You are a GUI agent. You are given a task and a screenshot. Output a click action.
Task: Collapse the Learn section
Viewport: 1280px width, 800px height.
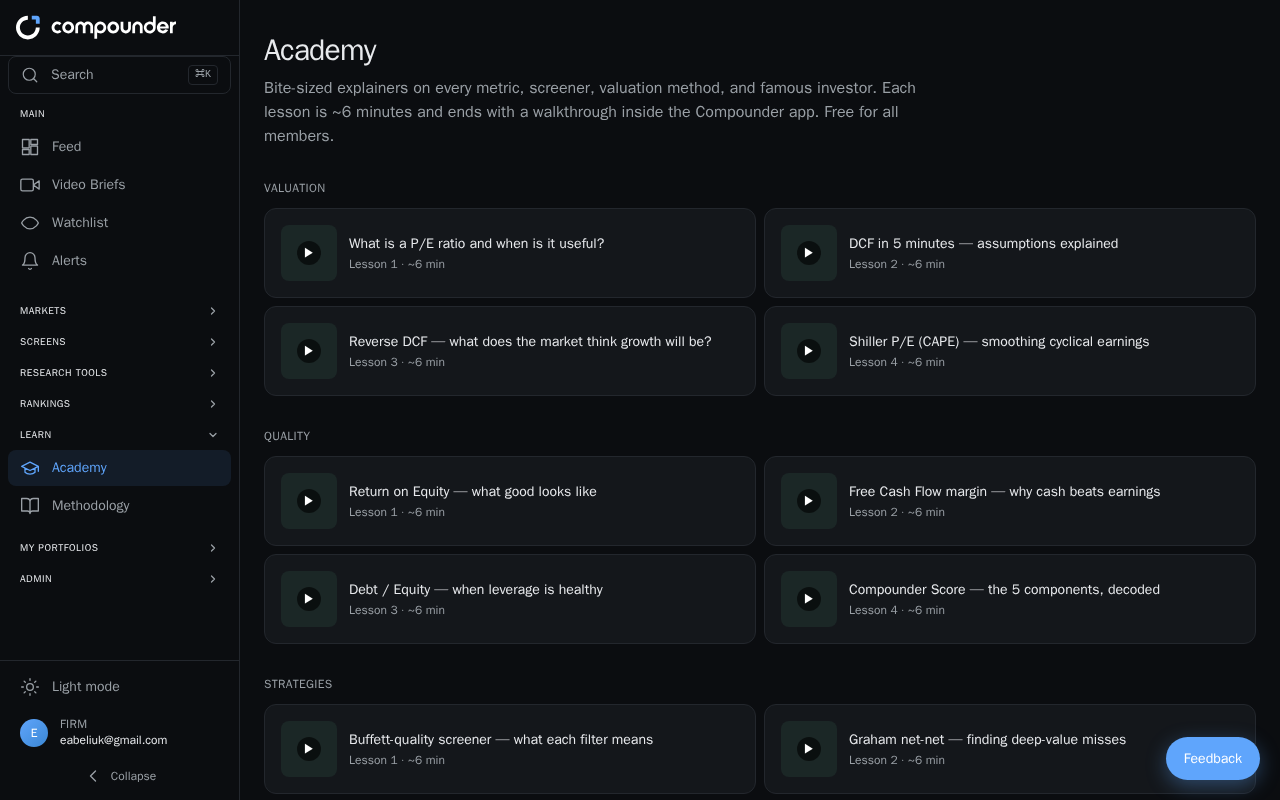[119, 435]
